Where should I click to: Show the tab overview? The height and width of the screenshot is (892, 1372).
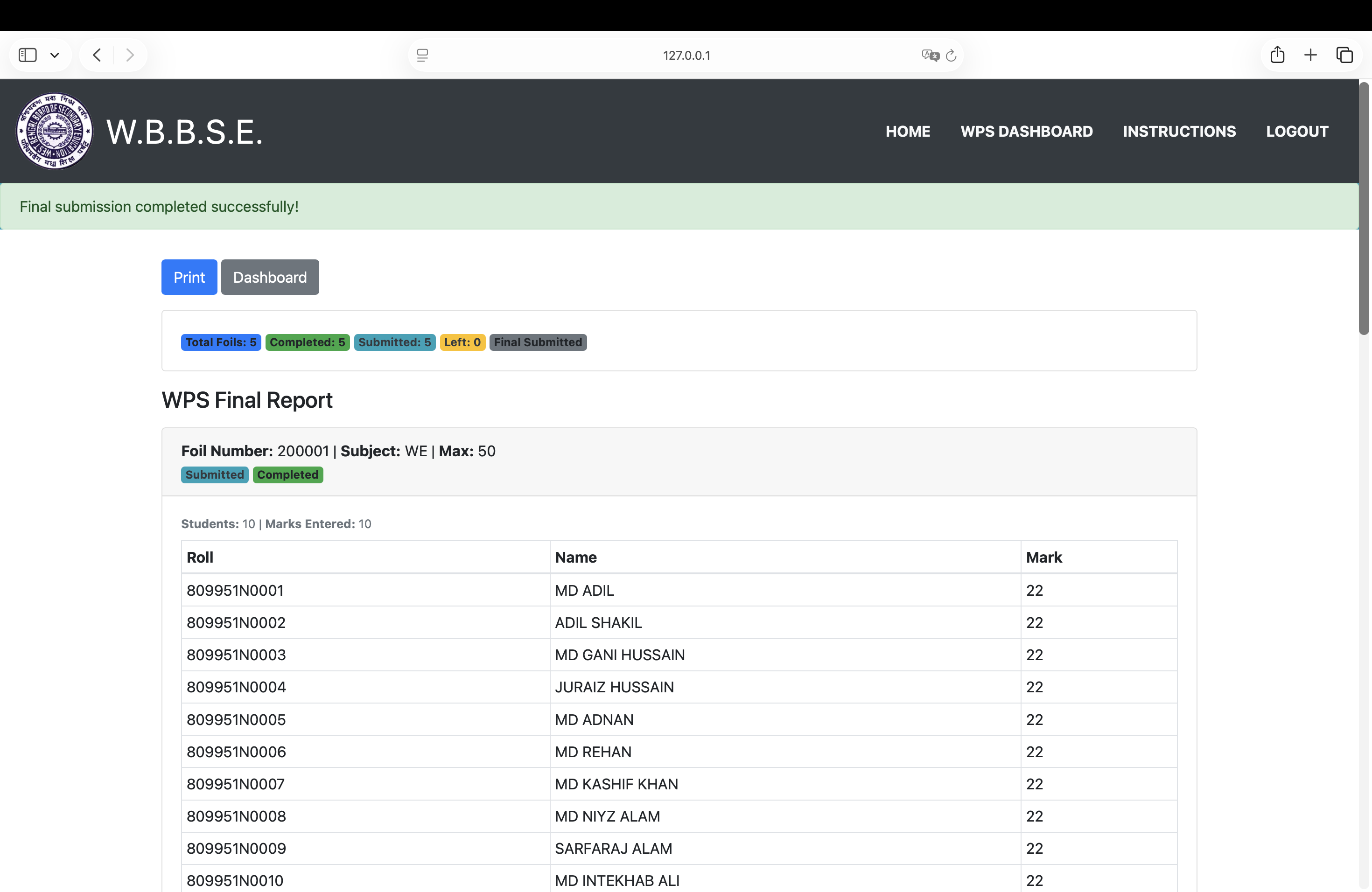coord(1345,55)
